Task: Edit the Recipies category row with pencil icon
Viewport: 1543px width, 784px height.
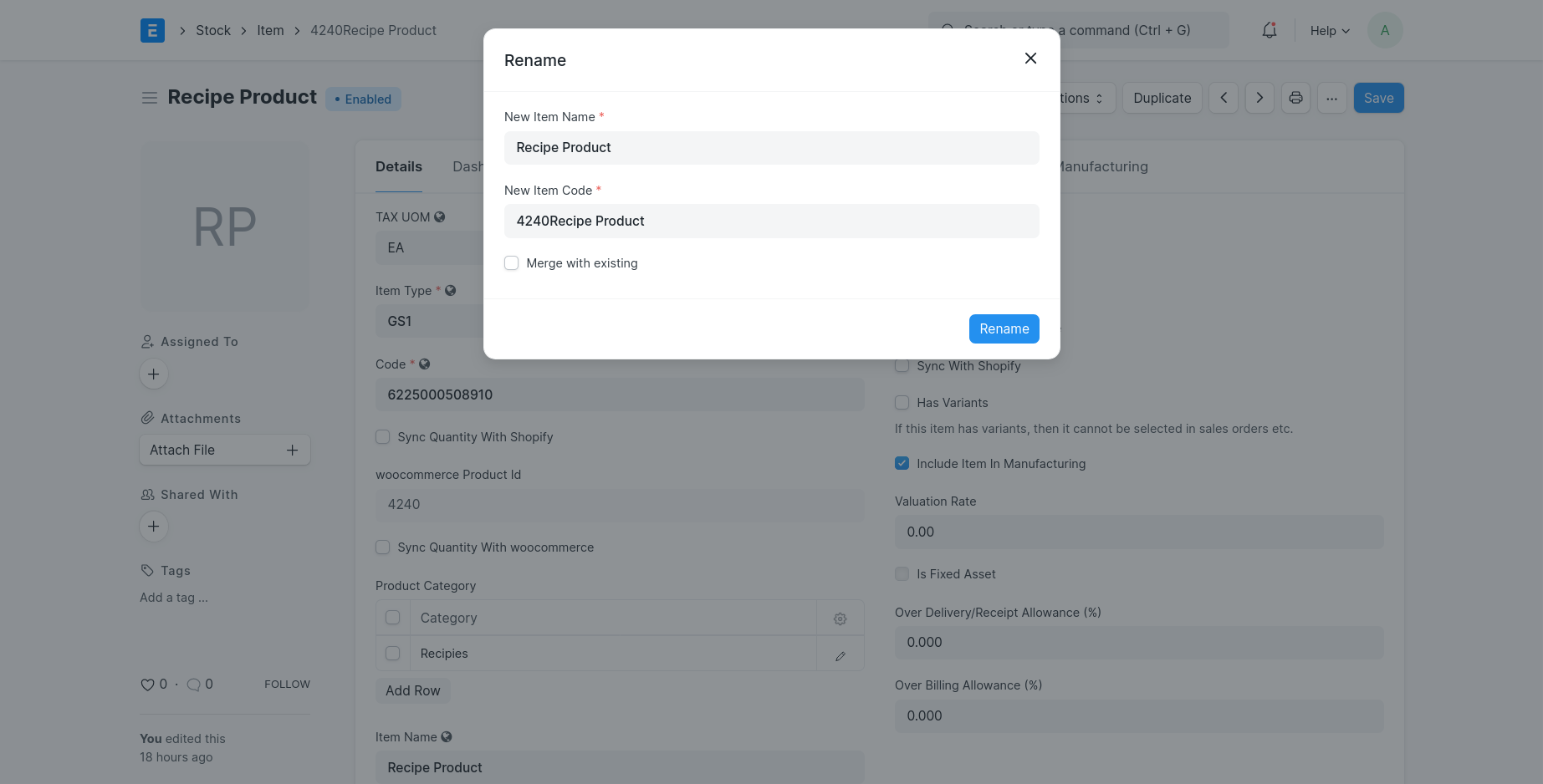Action: pos(840,655)
